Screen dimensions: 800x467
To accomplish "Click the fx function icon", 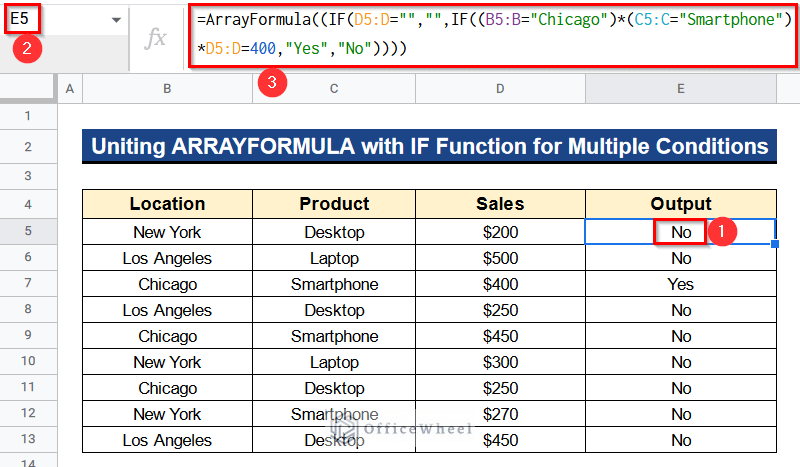I will point(155,38).
